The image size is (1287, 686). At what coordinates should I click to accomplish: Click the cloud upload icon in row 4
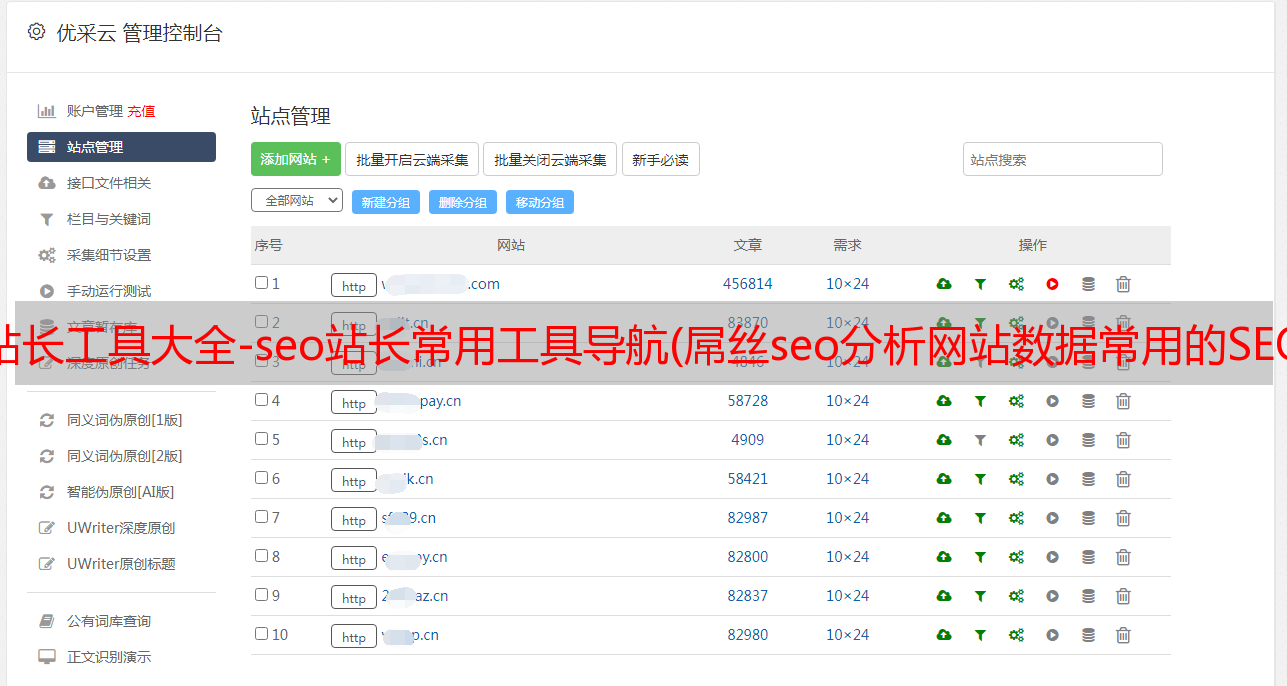click(x=943, y=401)
